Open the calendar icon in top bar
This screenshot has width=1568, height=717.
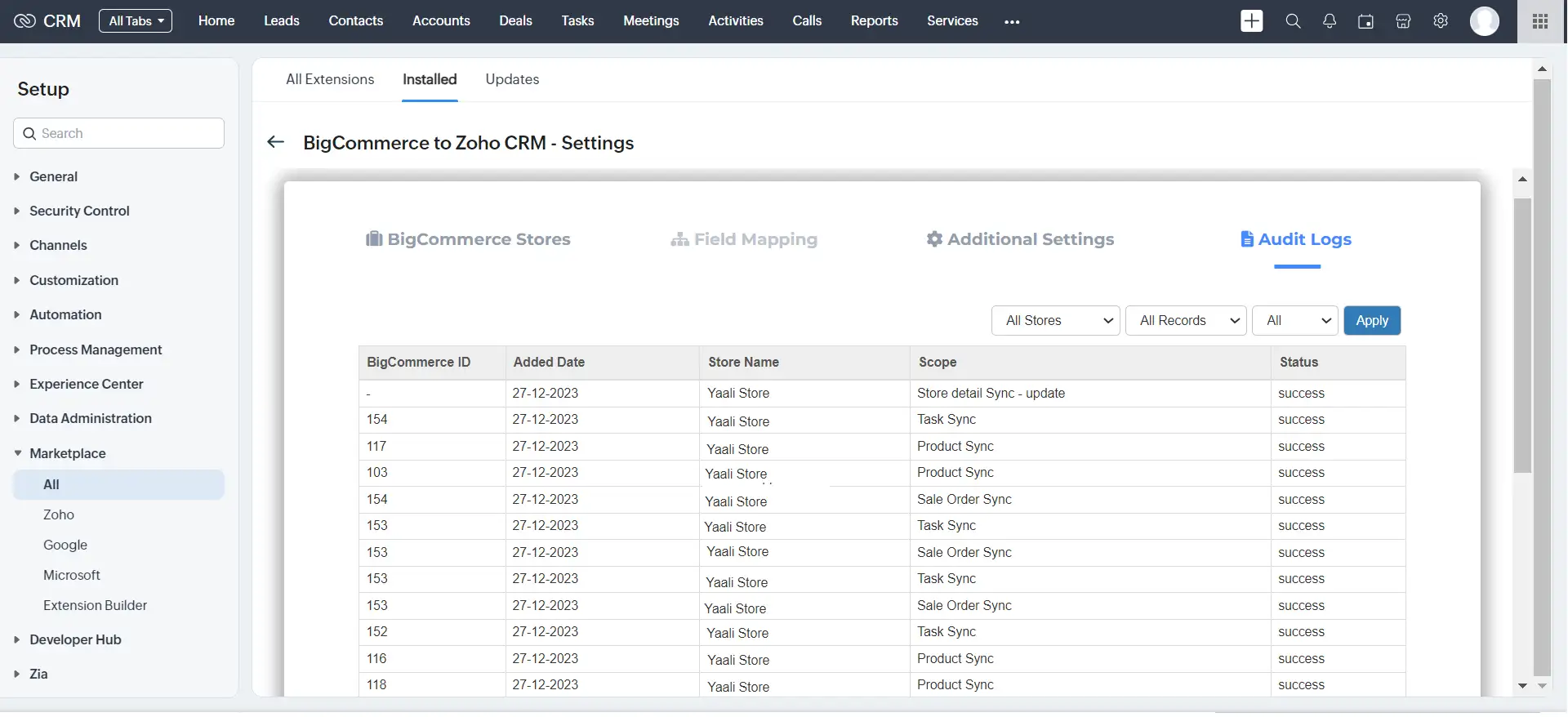(1365, 21)
